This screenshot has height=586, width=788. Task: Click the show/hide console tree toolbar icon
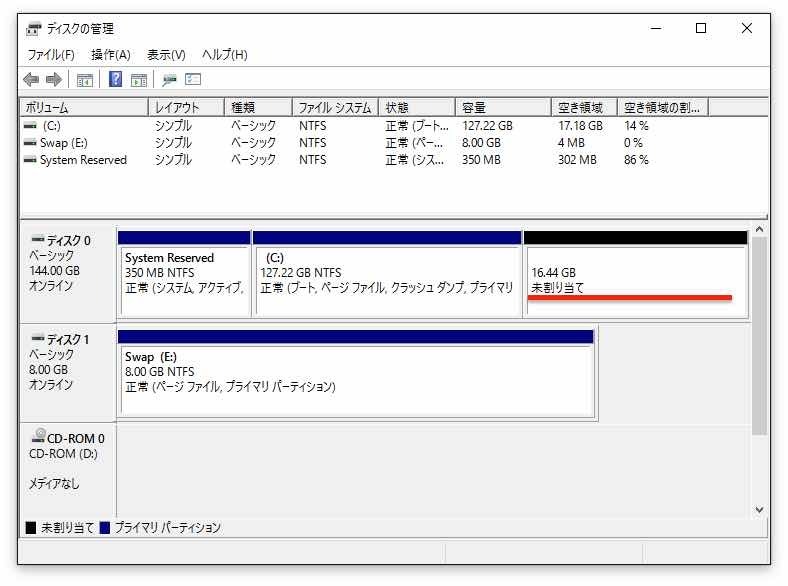pyautogui.click(x=84, y=80)
